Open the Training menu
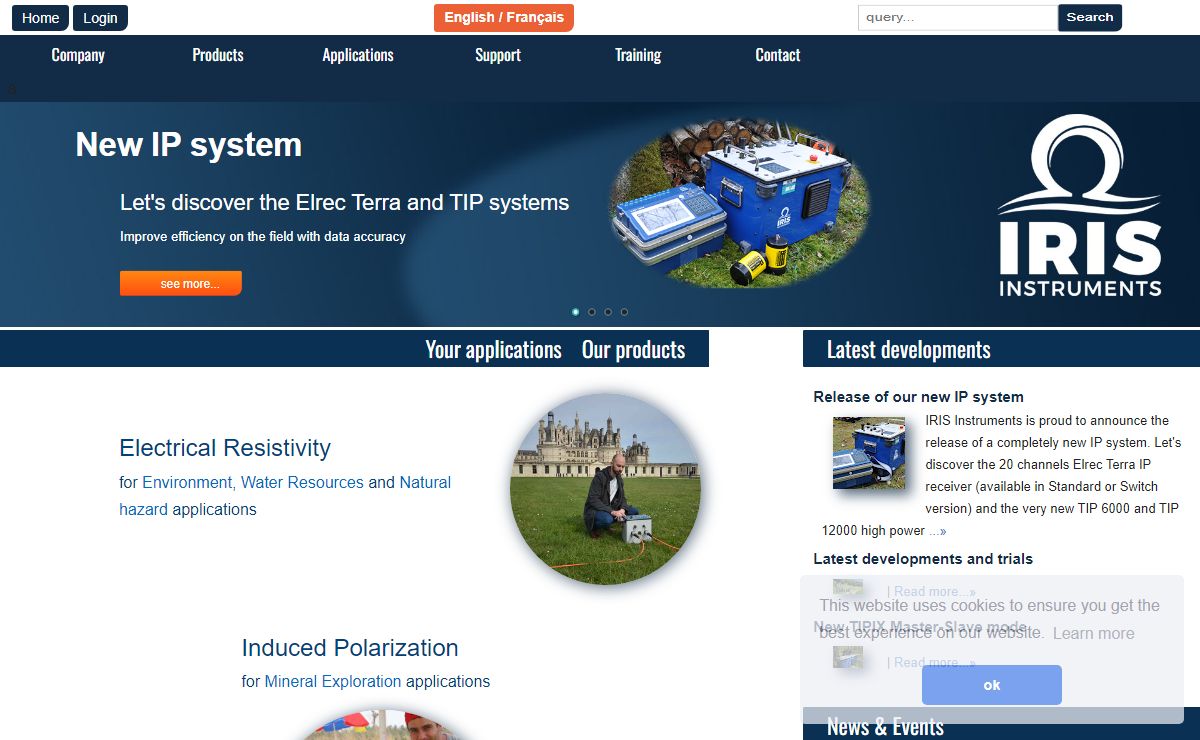1200x740 pixels. 638,55
